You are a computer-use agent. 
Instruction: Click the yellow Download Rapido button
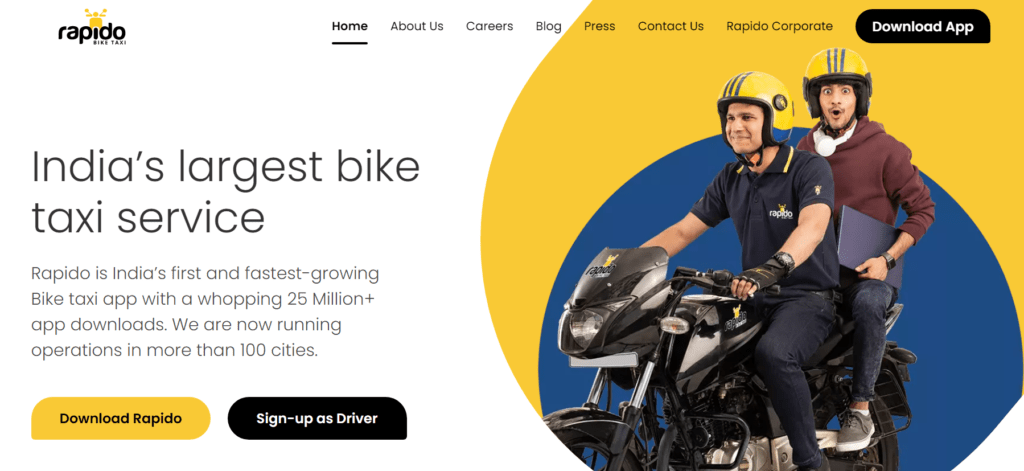121,418
